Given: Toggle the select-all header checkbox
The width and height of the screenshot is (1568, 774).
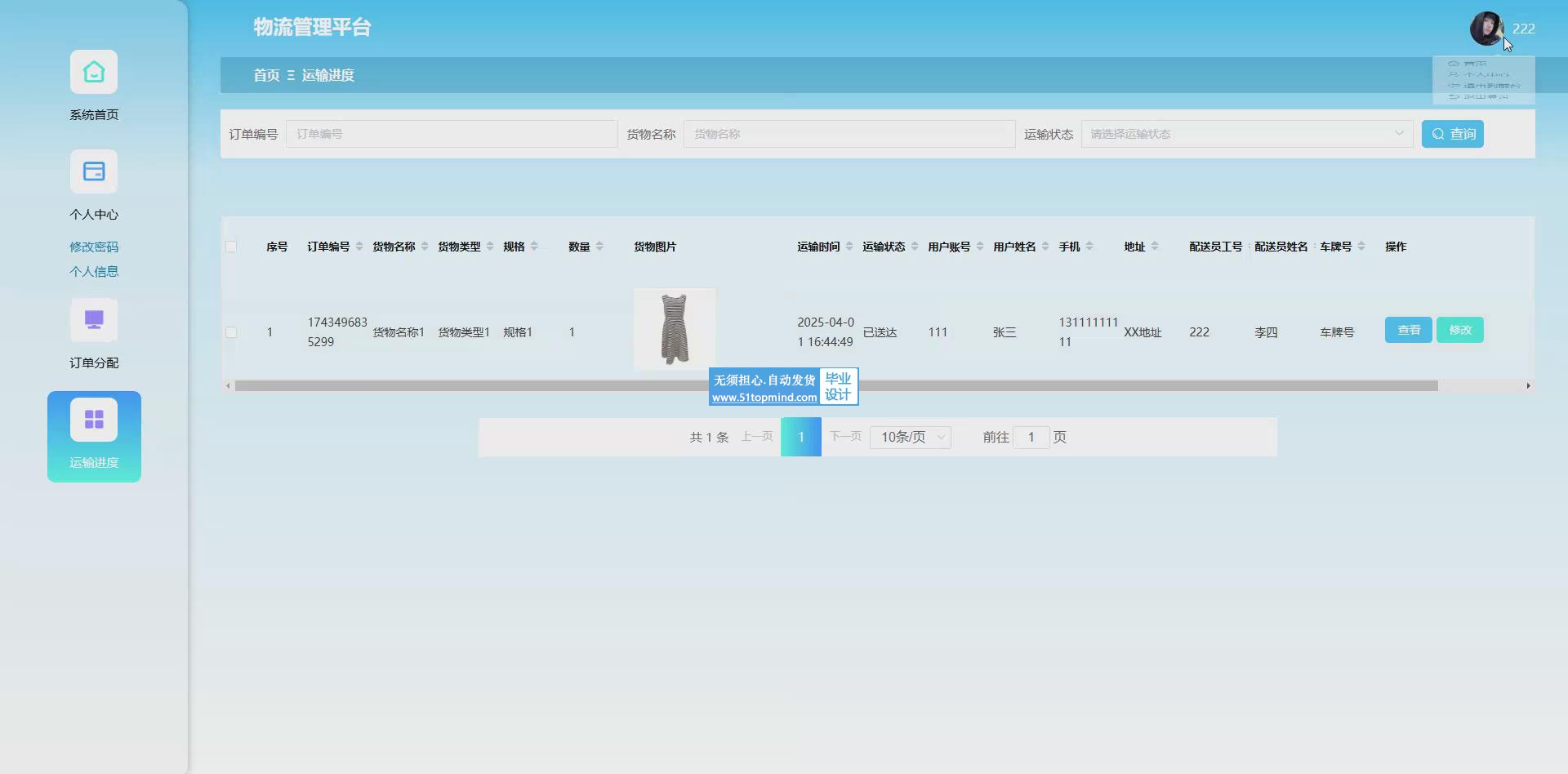Looking at the screenshot, I should tap(231, 247).
